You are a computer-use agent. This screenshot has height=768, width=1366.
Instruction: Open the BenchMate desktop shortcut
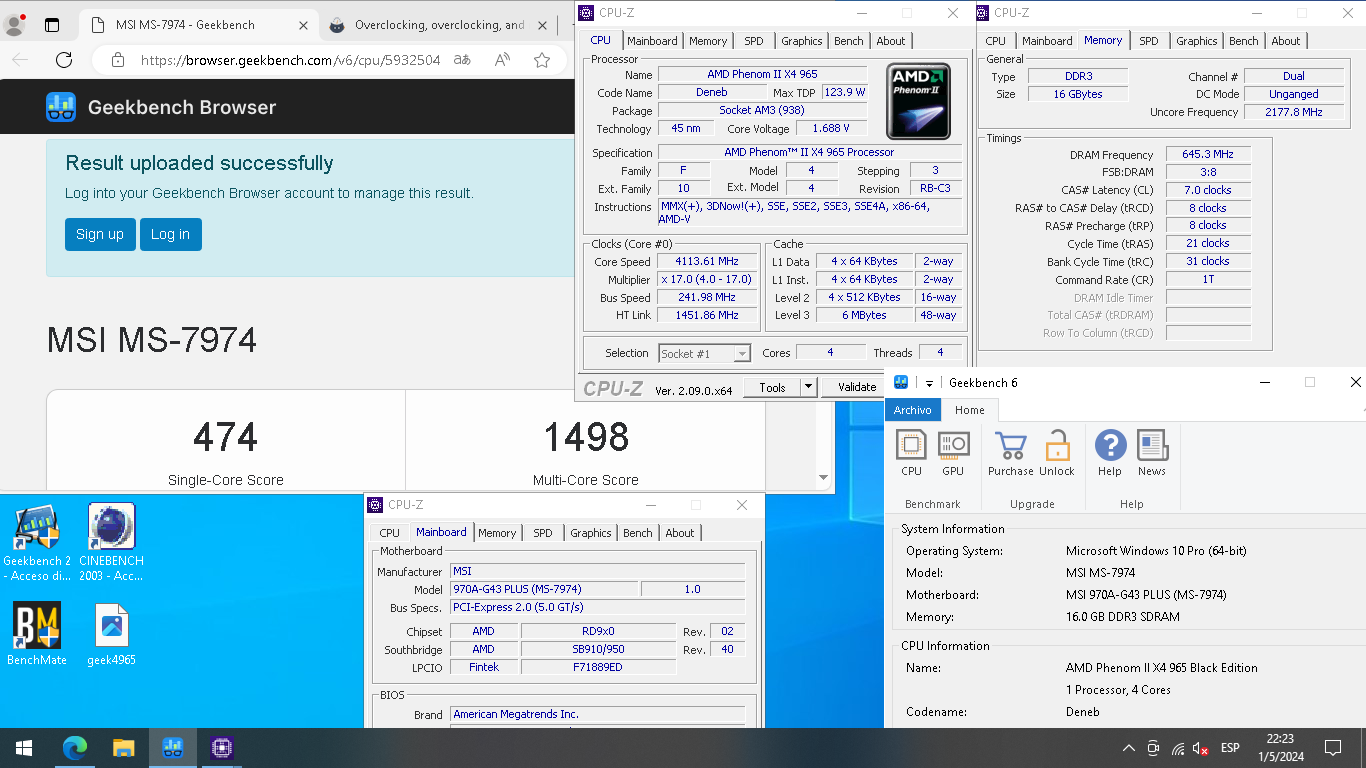(x=37, y=634)
